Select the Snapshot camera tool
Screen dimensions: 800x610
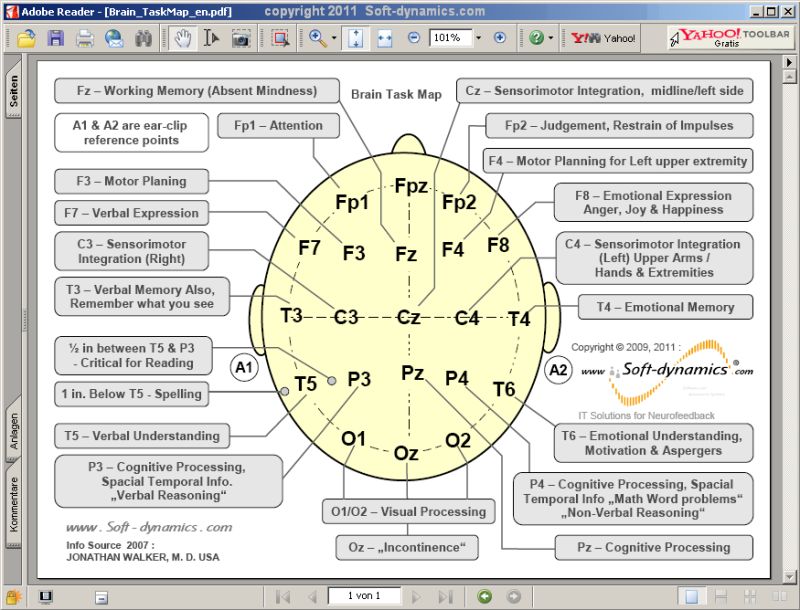pos(242,38)
